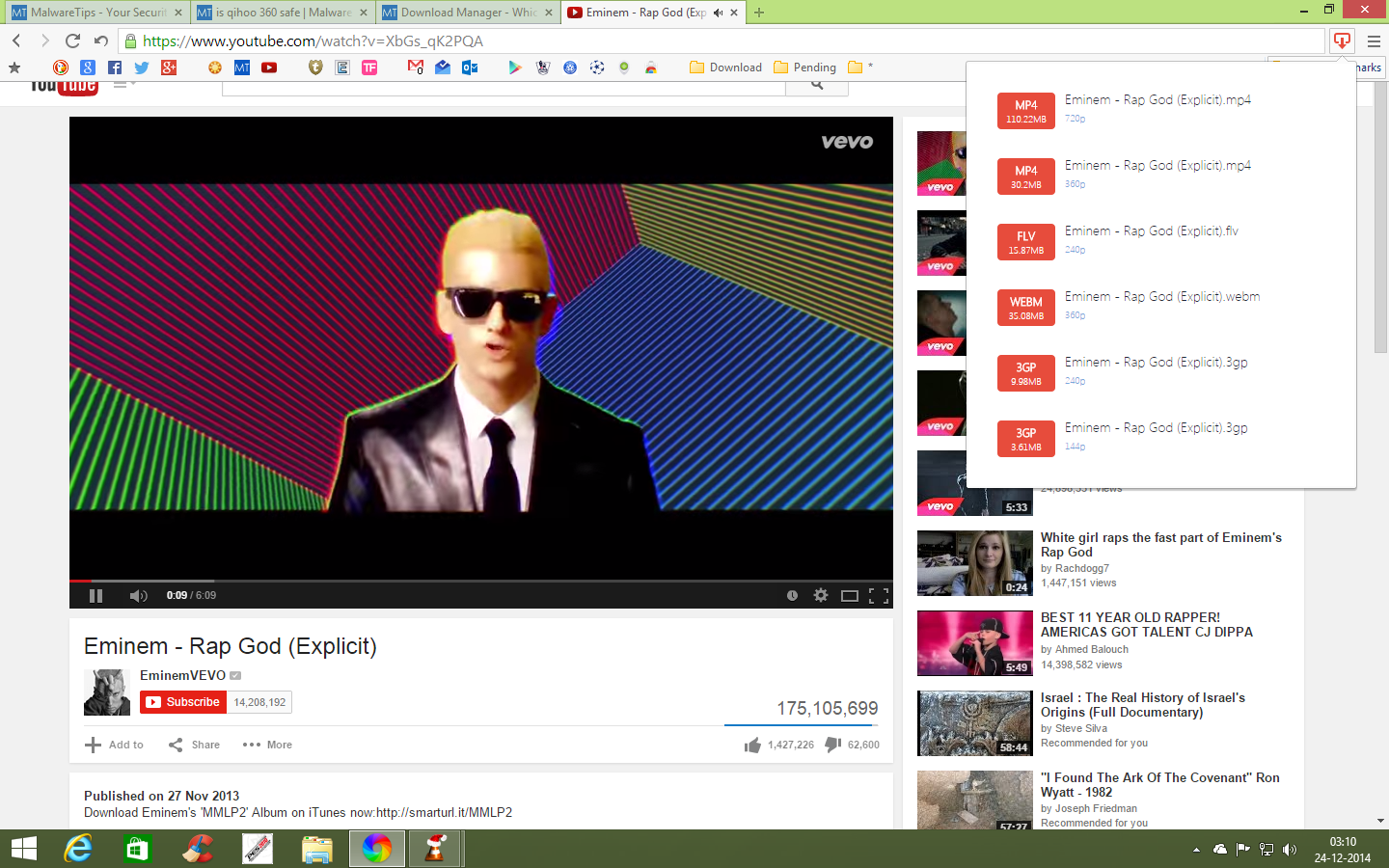Open 'White girl raps the fast part' video

pyautogui.click(x=1161, y=545)
